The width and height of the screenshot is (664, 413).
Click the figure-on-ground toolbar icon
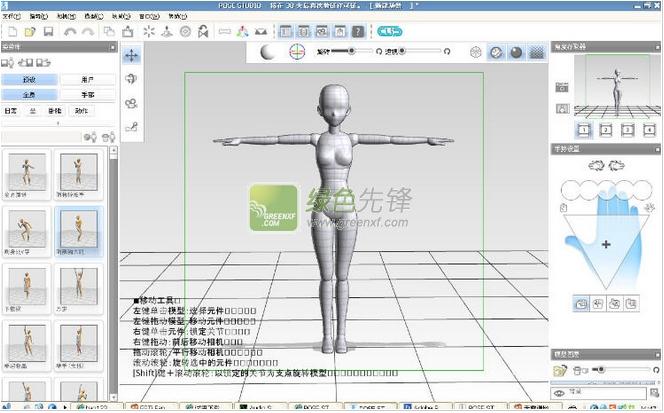coord(167,31)
